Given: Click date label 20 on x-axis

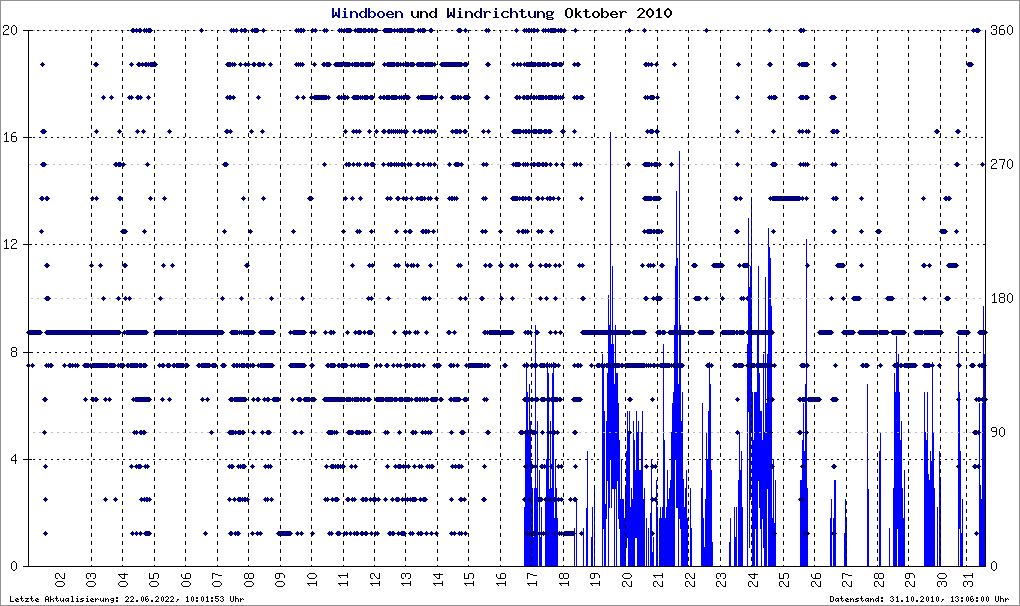Looking at the screenshot, I should (627, 579).
